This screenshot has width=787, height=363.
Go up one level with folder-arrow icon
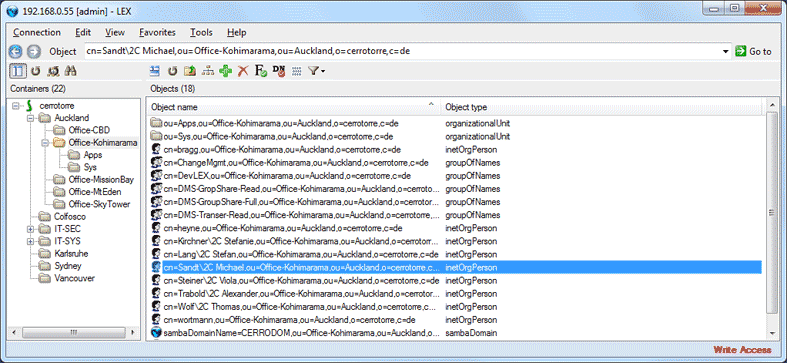190,71
